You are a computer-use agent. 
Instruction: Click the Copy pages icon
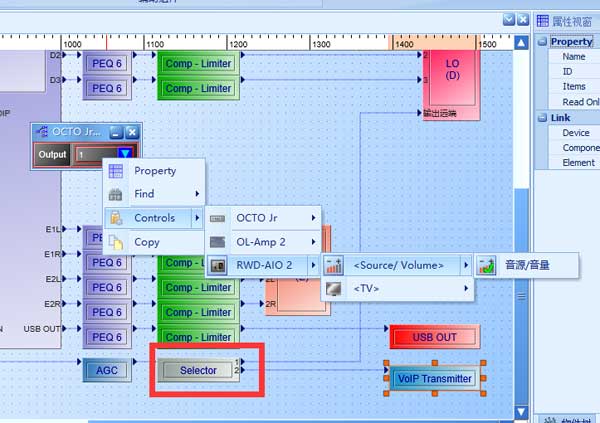click(116, 242)
